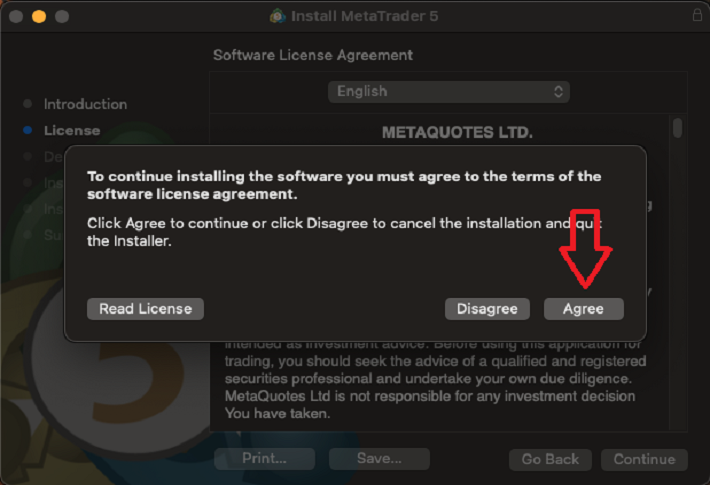Close the installer with red button
Screen dimensions: 710x485
pyautogui.click(x=17, y=17)
